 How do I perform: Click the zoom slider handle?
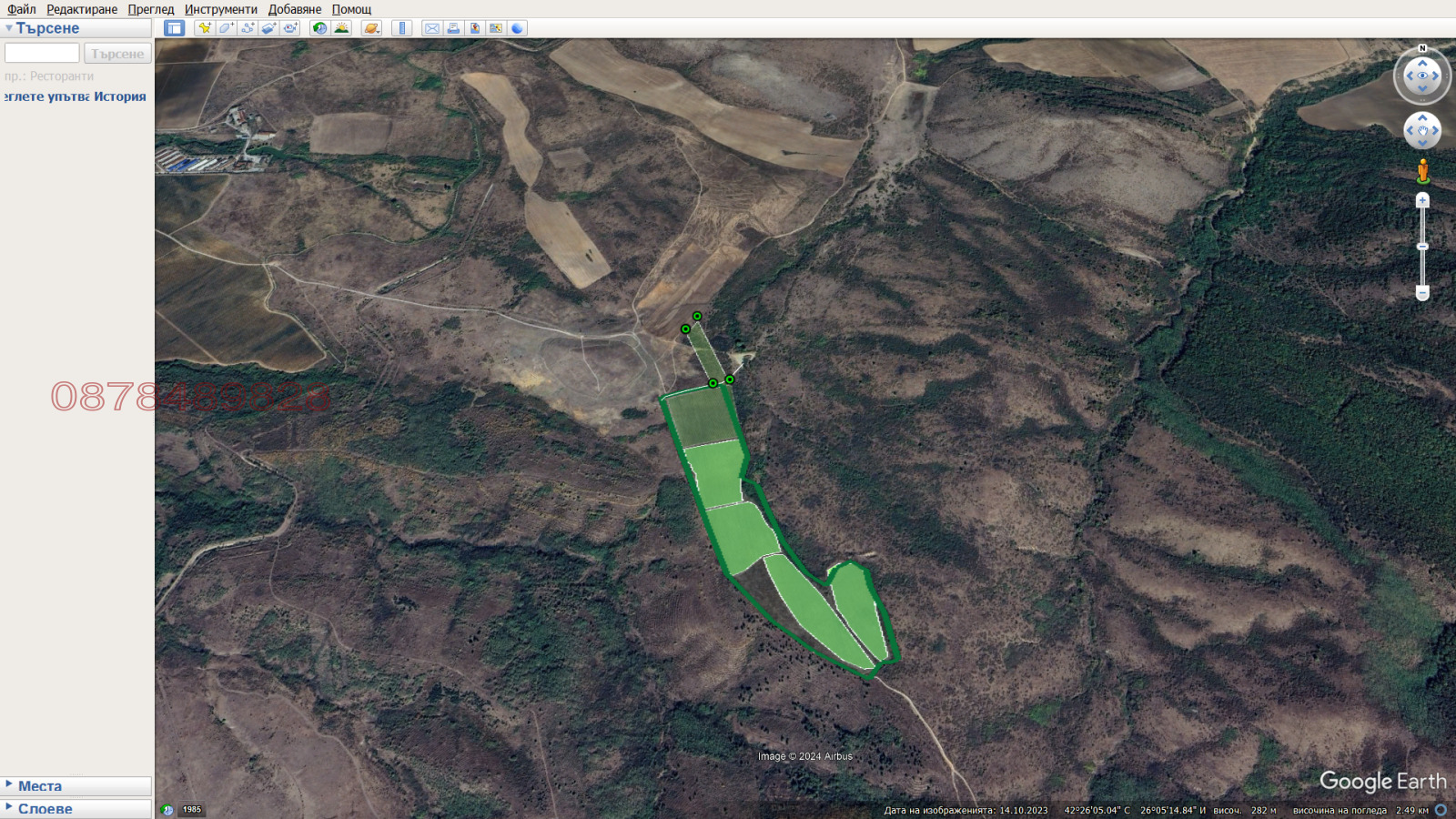[1422, 247]
